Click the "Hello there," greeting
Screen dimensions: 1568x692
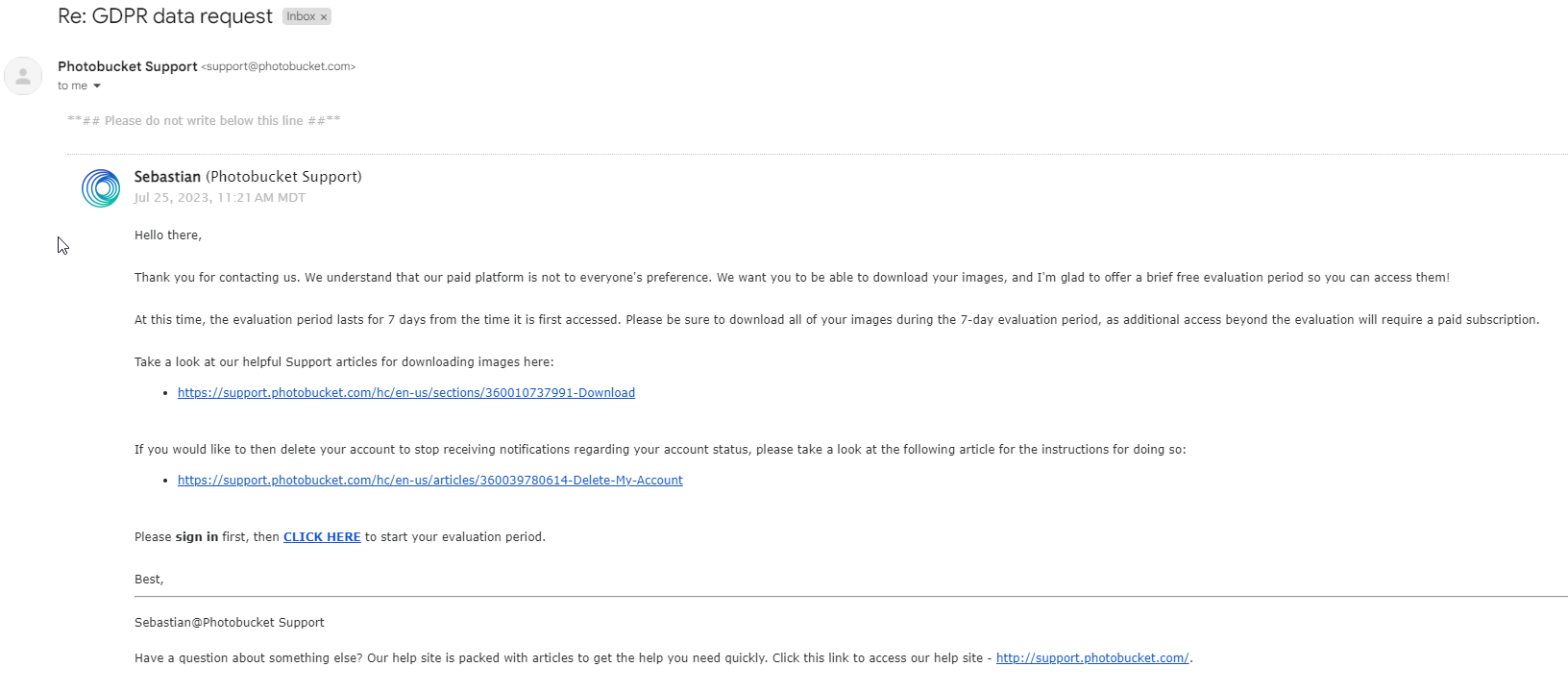pos(168,235)
